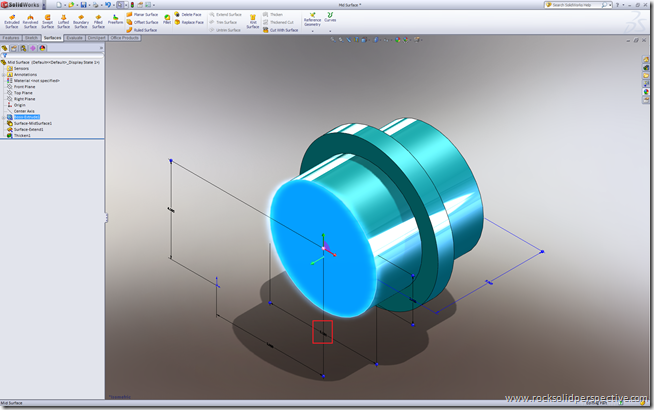Viewport: 654px width, 410px height.
Task: Click the Ruled Surface command
Action: (x=142, y=30)
